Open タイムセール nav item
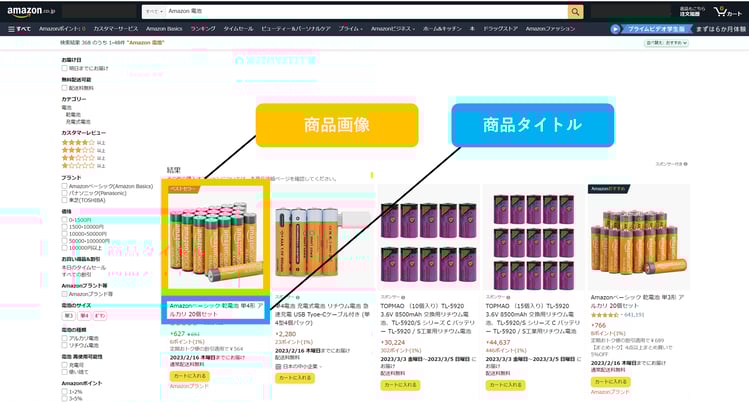749x402 pixels. (x=238, y=29)
